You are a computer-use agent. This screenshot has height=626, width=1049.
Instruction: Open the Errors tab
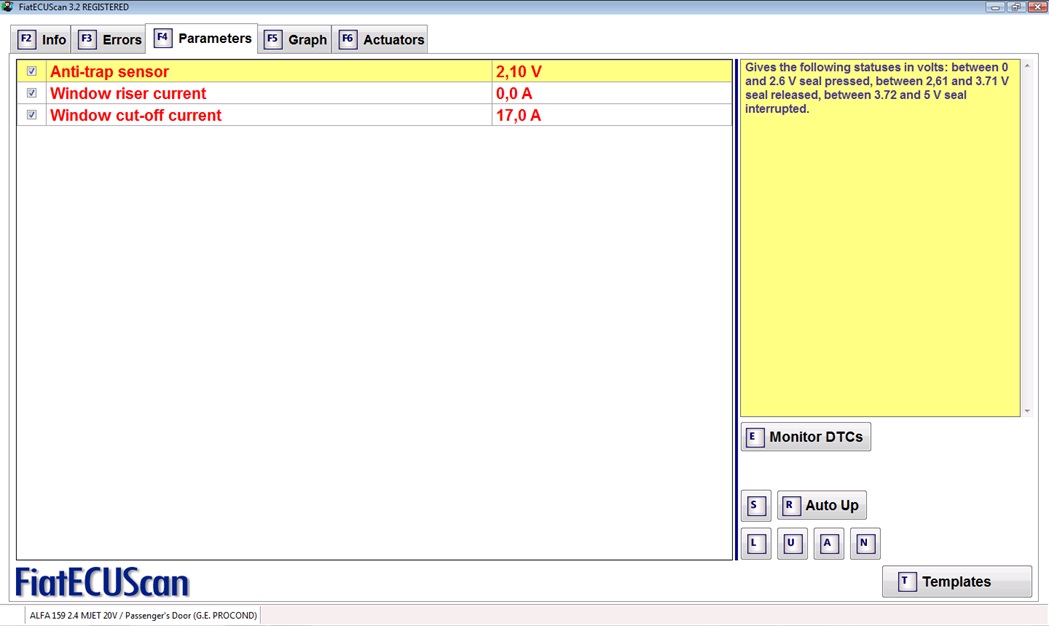110,40
